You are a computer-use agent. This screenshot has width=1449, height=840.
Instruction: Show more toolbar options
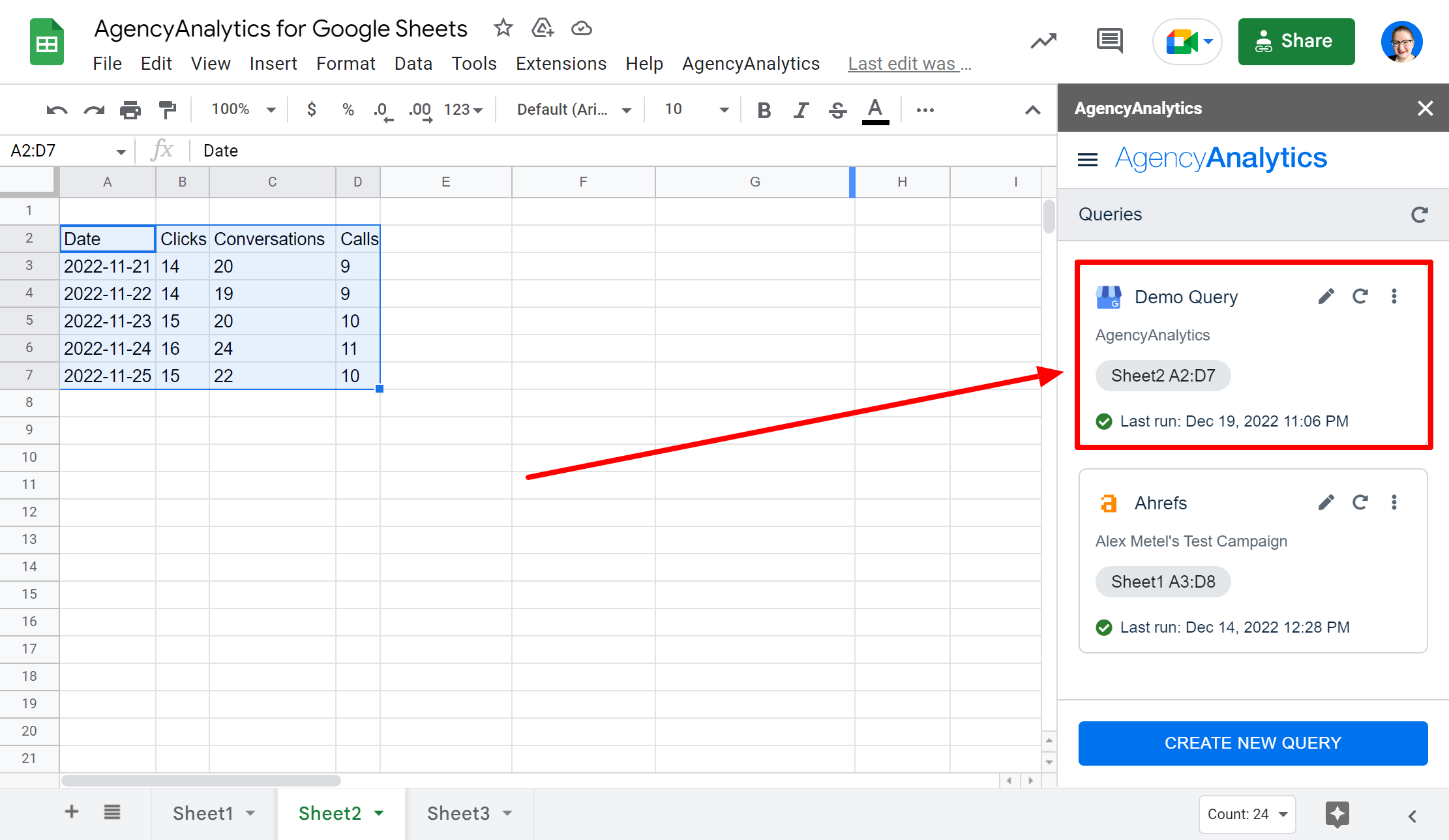click(925, 110)
